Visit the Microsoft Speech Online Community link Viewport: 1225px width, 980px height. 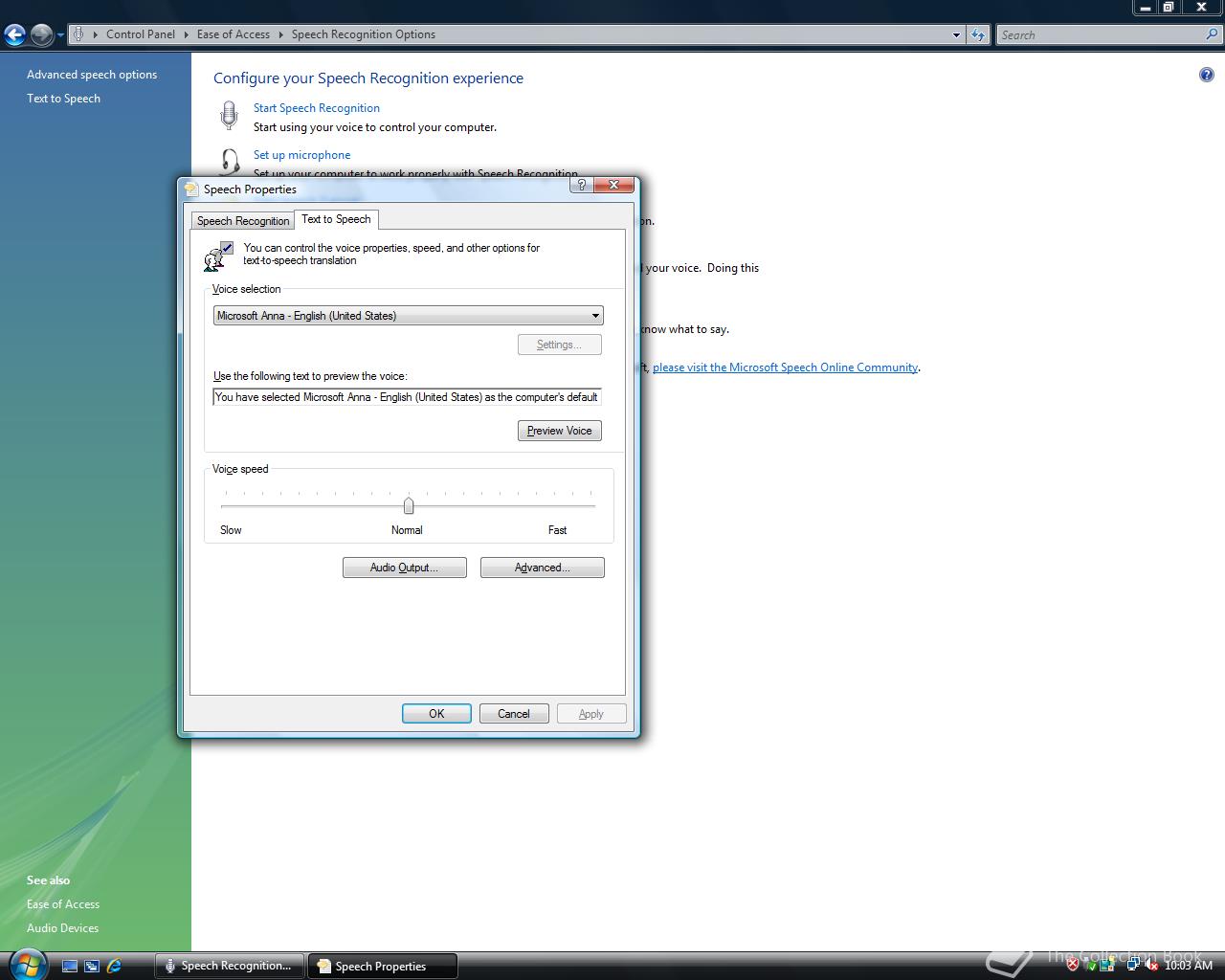[786, 367]
